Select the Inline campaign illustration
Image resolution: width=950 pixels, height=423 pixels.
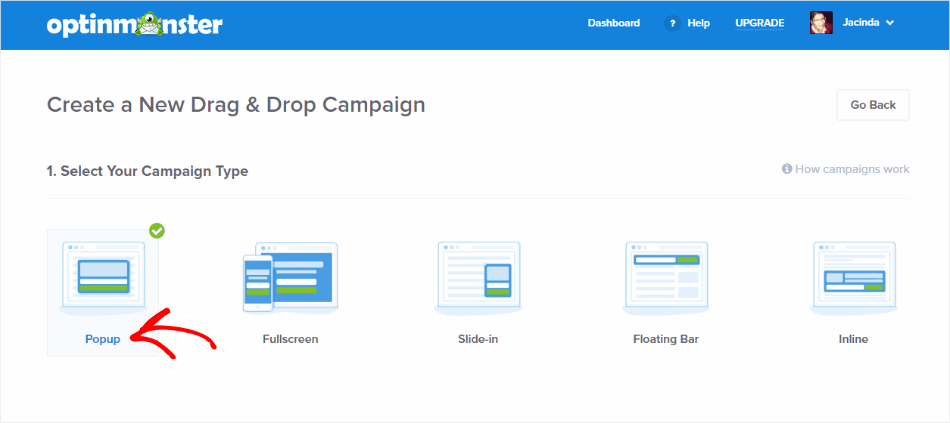[854, 279]
